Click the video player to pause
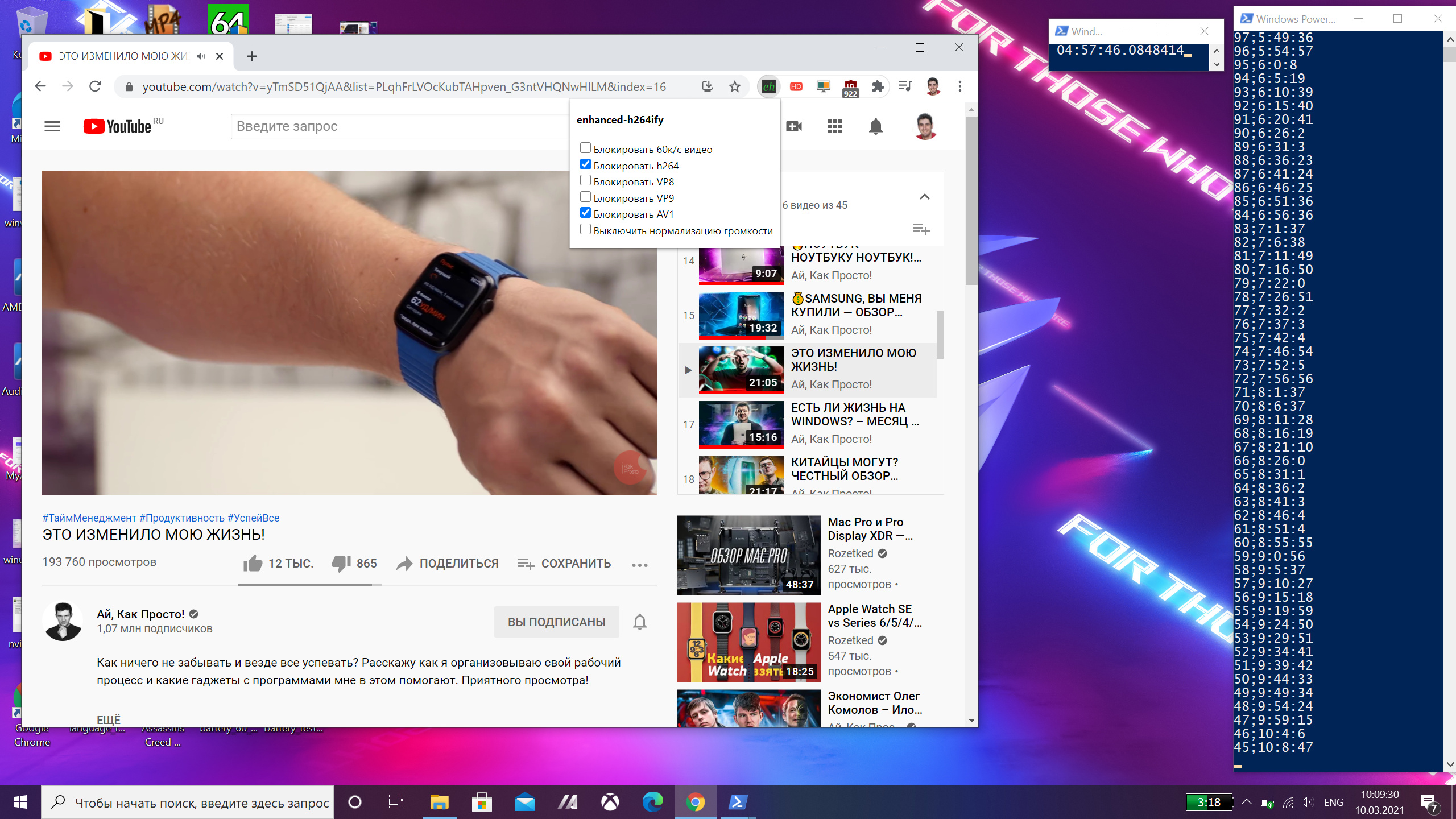Viewport: 1456px width, 819px height. 349,332
